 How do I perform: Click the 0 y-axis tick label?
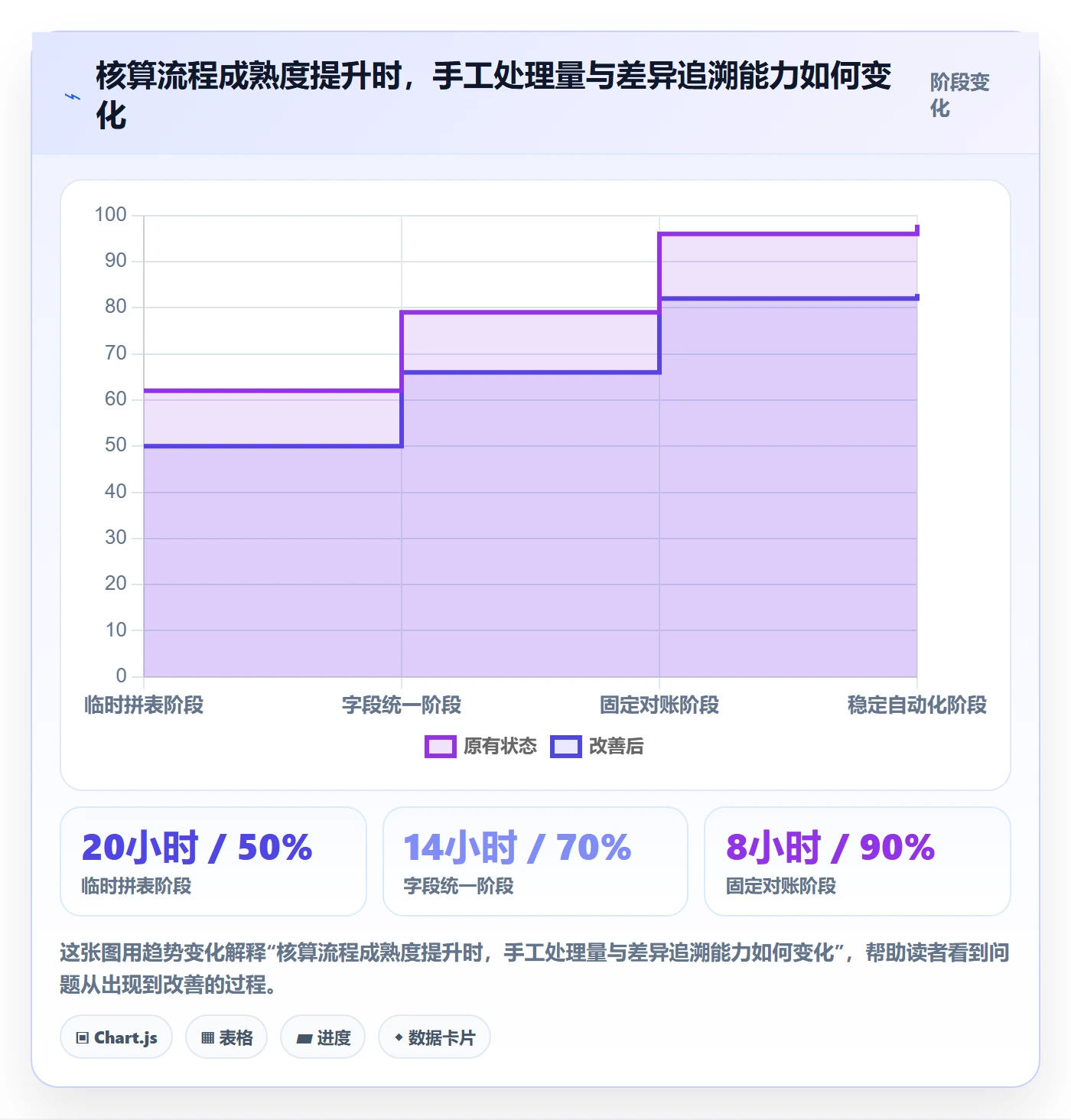click(121, 676)
